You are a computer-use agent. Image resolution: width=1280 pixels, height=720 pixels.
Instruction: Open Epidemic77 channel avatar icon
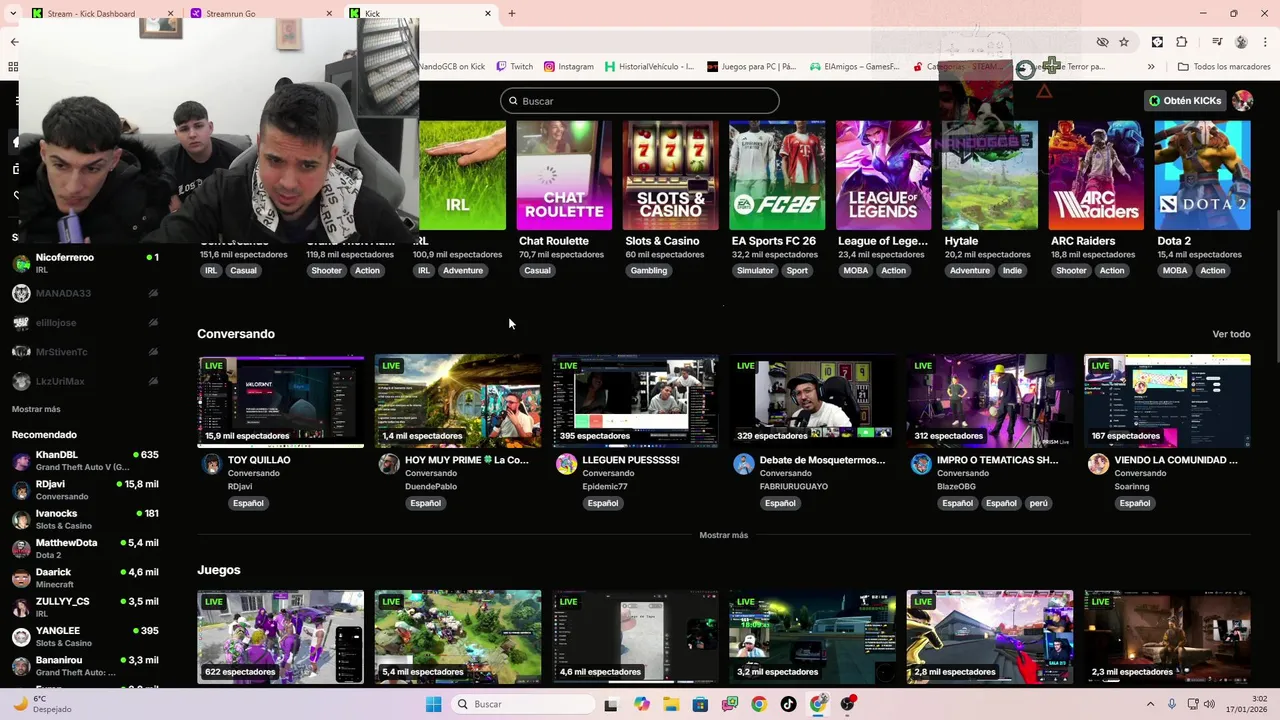click(566, 464)
